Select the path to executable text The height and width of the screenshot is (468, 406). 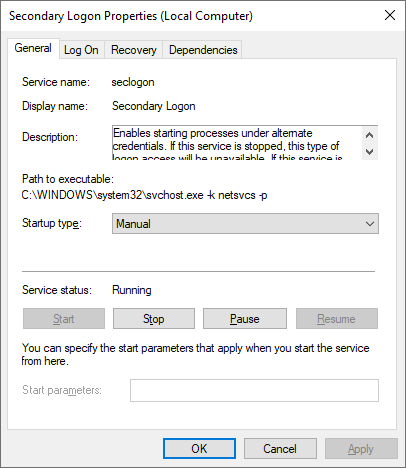[144, 195]
